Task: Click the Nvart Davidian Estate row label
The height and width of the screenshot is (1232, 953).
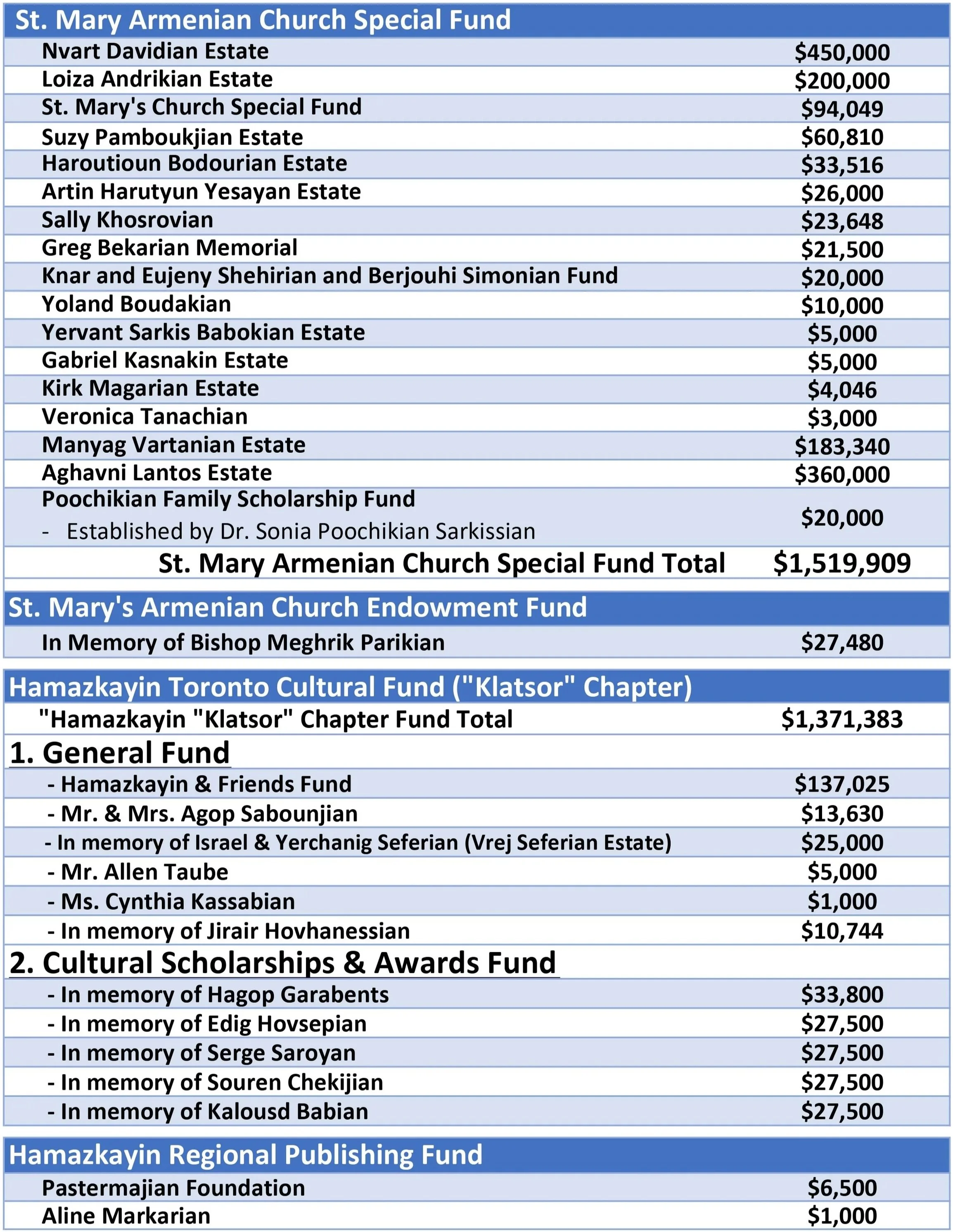Action: coord(155,51)
